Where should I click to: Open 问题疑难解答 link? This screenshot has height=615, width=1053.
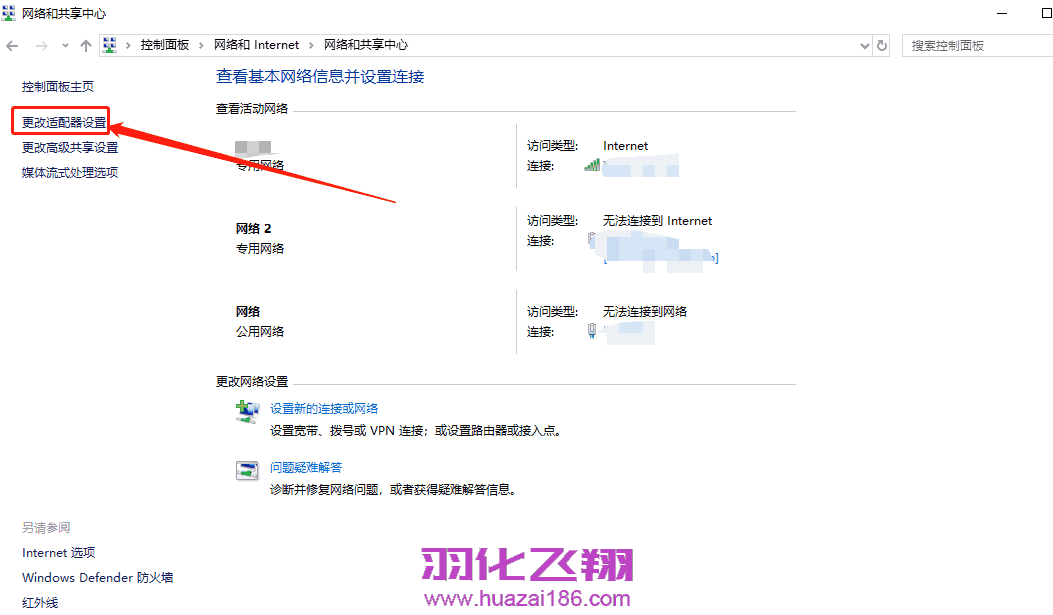point(306,467)
